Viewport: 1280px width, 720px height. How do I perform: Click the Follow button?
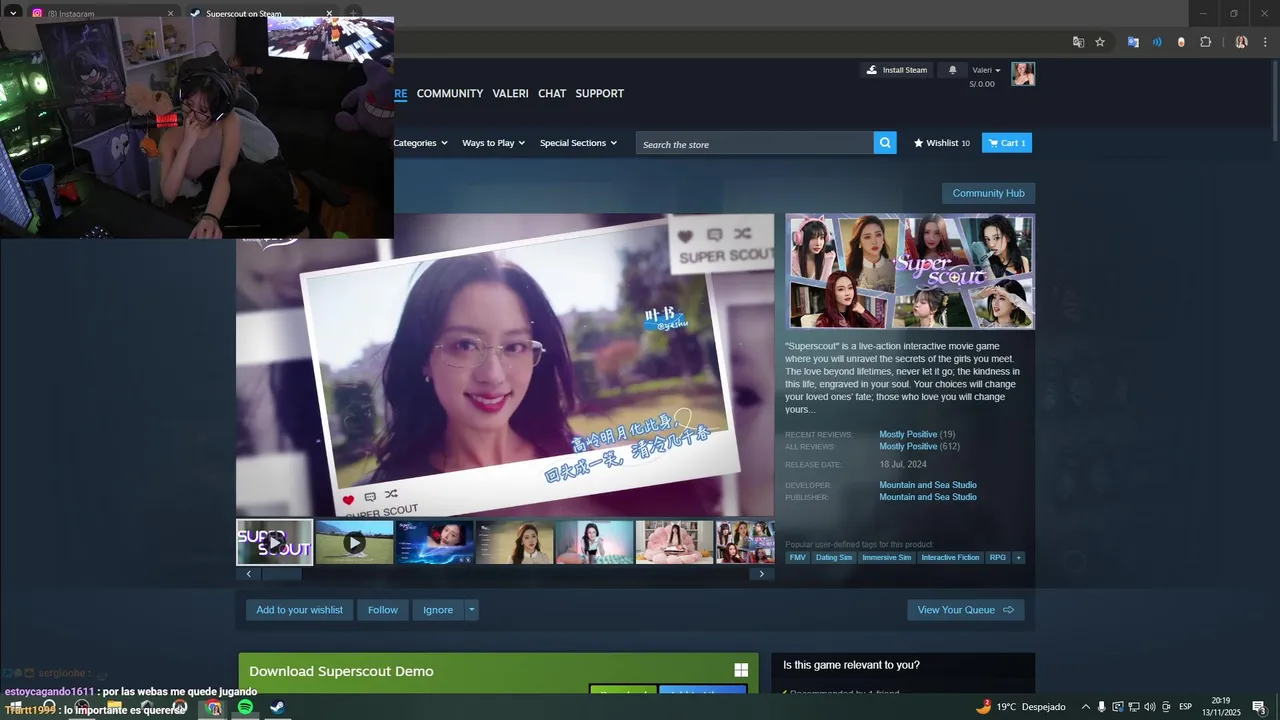[382, 610]
